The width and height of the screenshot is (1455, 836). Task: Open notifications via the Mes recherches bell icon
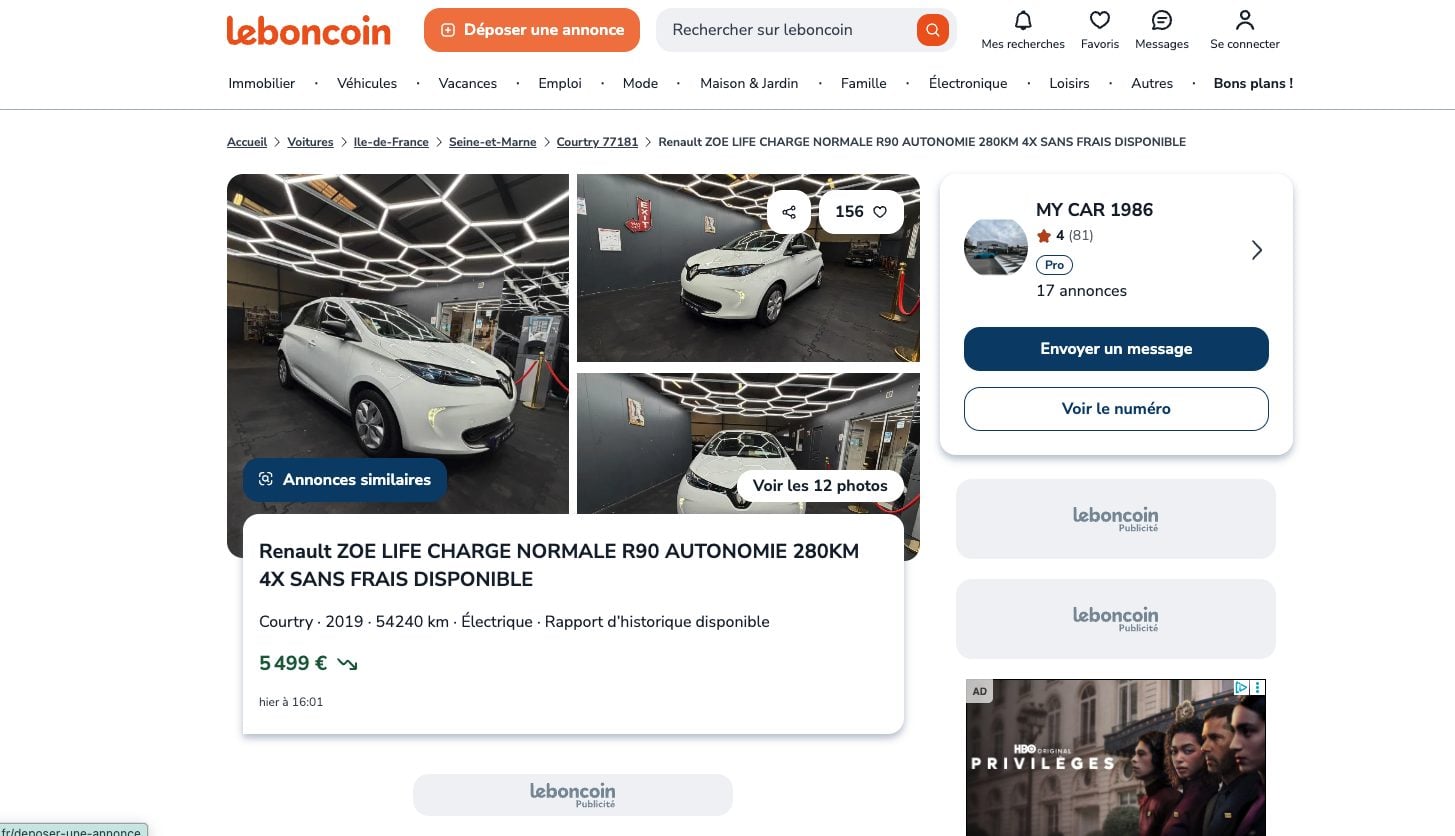[x=1022, y=21]
